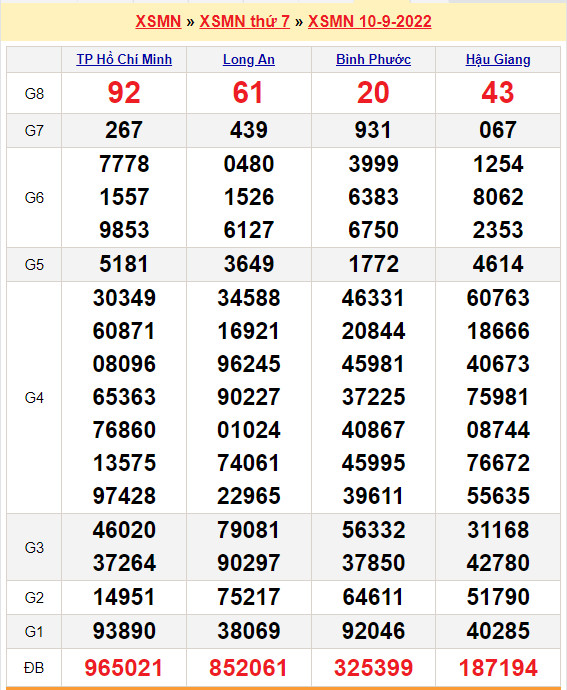The image size is (567, 690).
Task: Click G8 result 43 for Hậu Giang
Action: point(498,93)
